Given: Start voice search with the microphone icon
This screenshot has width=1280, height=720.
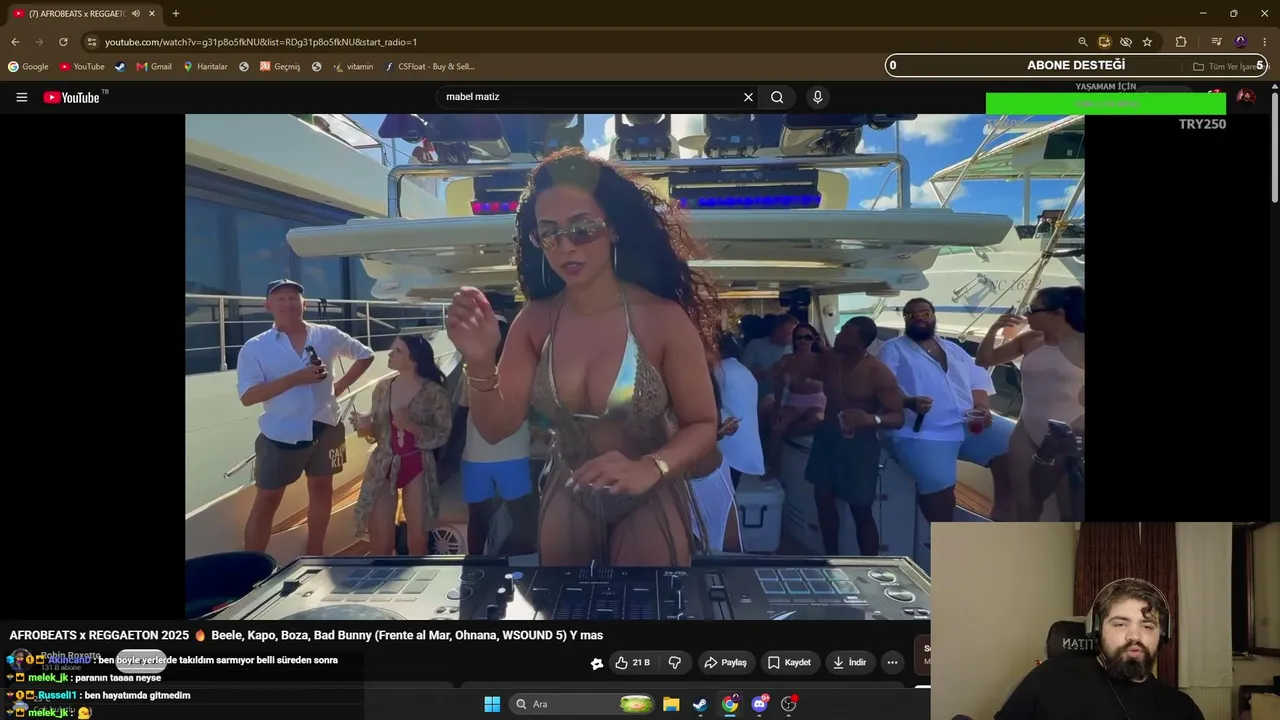Looking at the screenshot, I should (x=817, y=97).
